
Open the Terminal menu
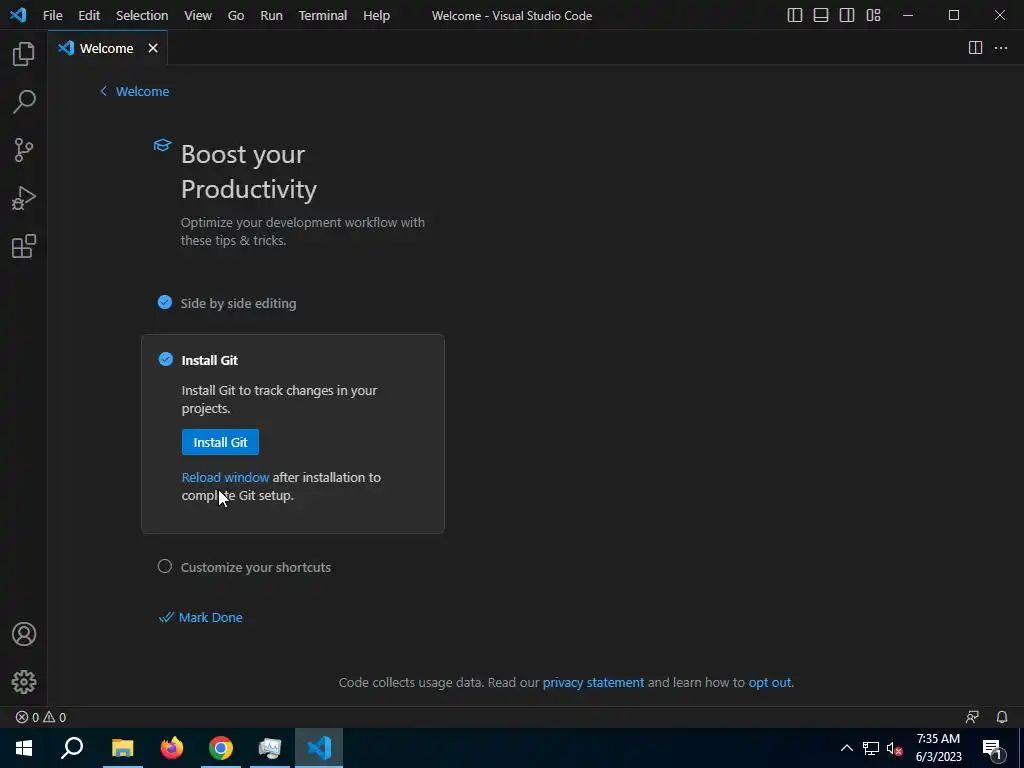323,15
